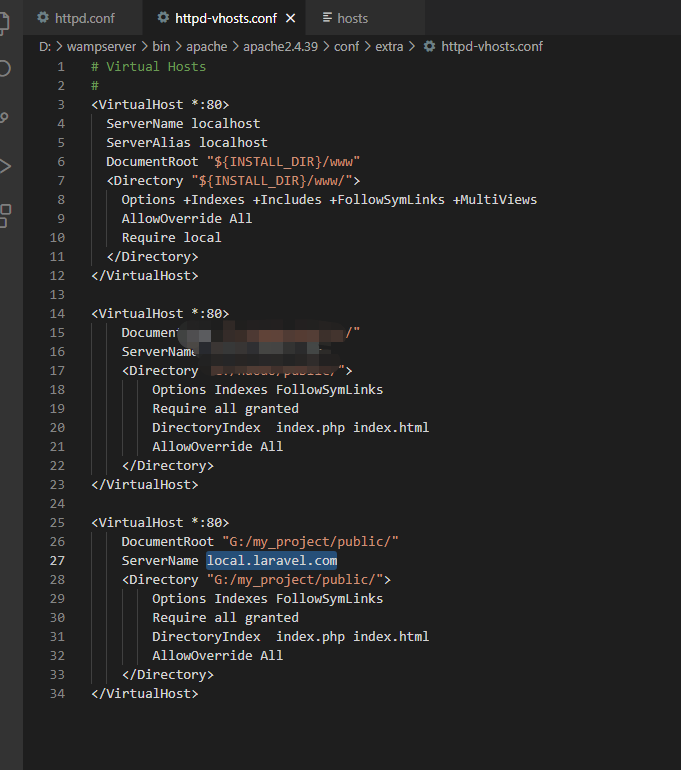Open the Search view in activity bar
681x770 pixels.
5,69
